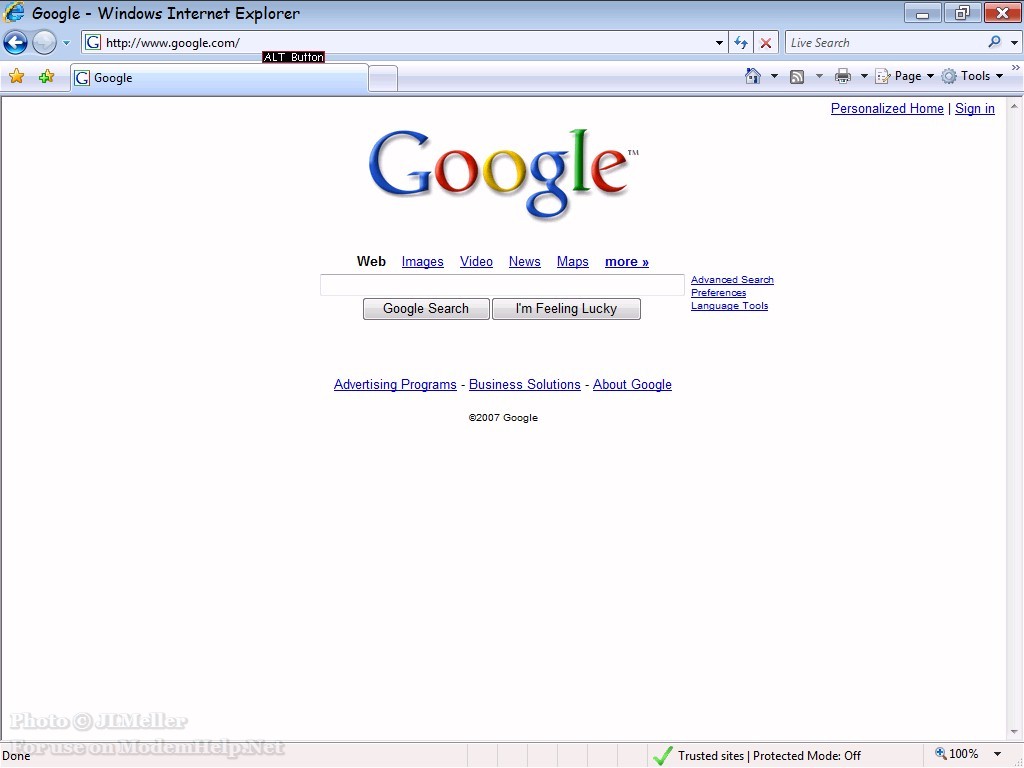Click the green check security zone icon
The height and width of the screenshot is (768, 1024).
pyautogui.click(x=662, y=756)
